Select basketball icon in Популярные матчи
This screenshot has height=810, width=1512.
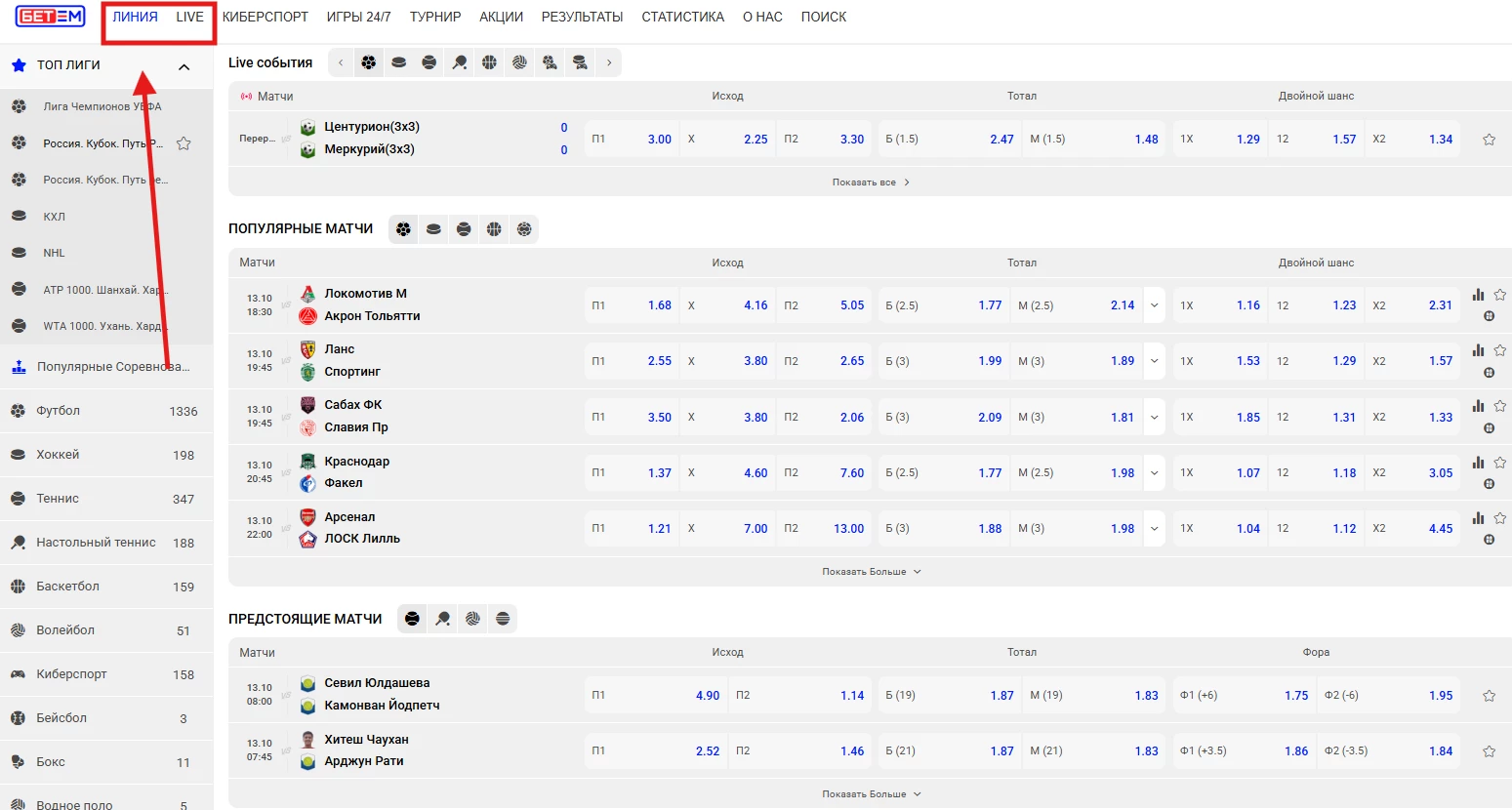tap(494, 229)
